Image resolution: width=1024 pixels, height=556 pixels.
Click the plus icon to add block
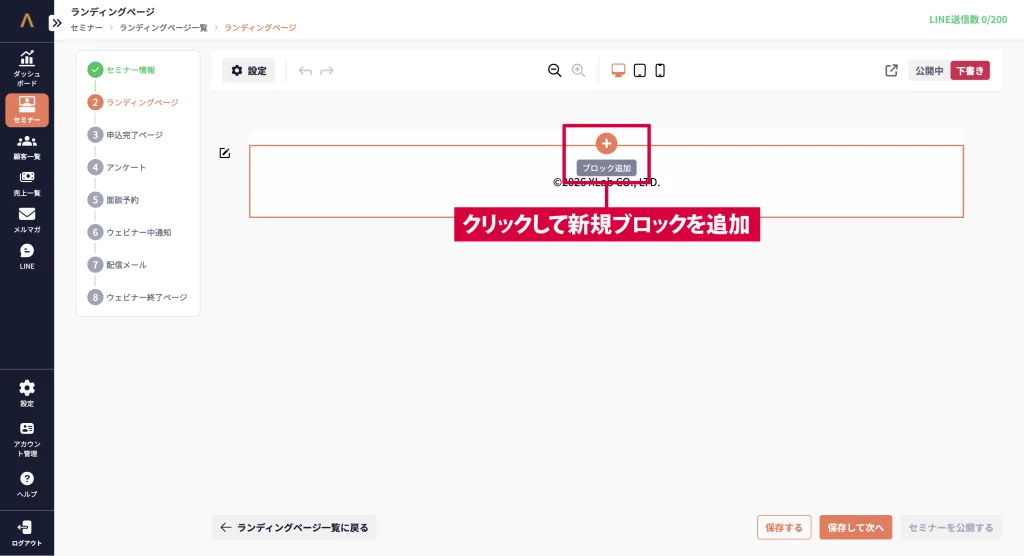(606, 143)
